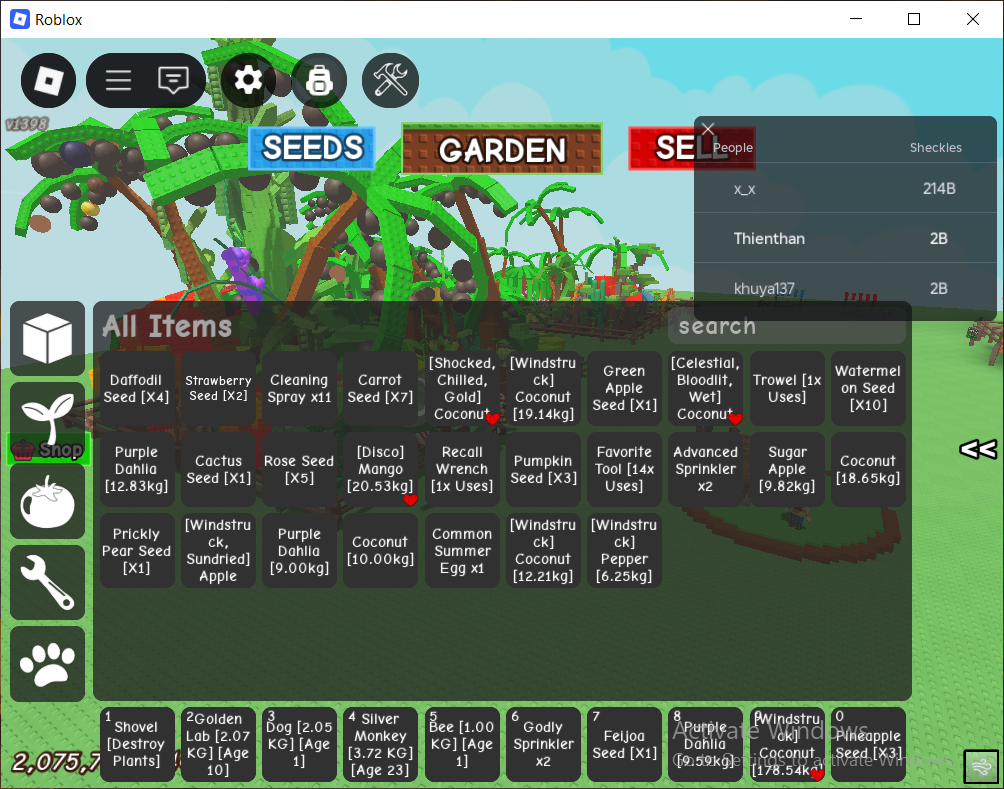Image resolution: width=1004 pixels, height=789 pixels.
Task: Select Windstruck Pepper [6.25kg] item
Action: click(624, 551)
